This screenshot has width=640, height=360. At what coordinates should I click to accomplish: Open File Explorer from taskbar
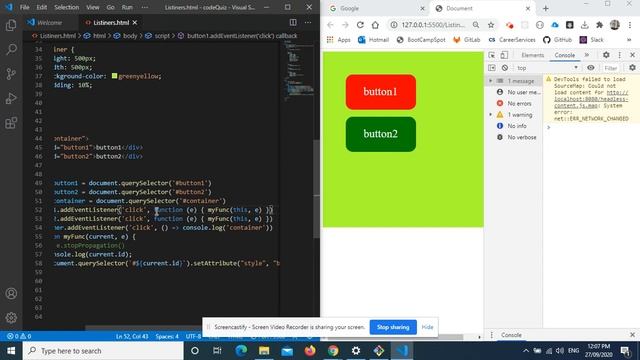point(264,351)
